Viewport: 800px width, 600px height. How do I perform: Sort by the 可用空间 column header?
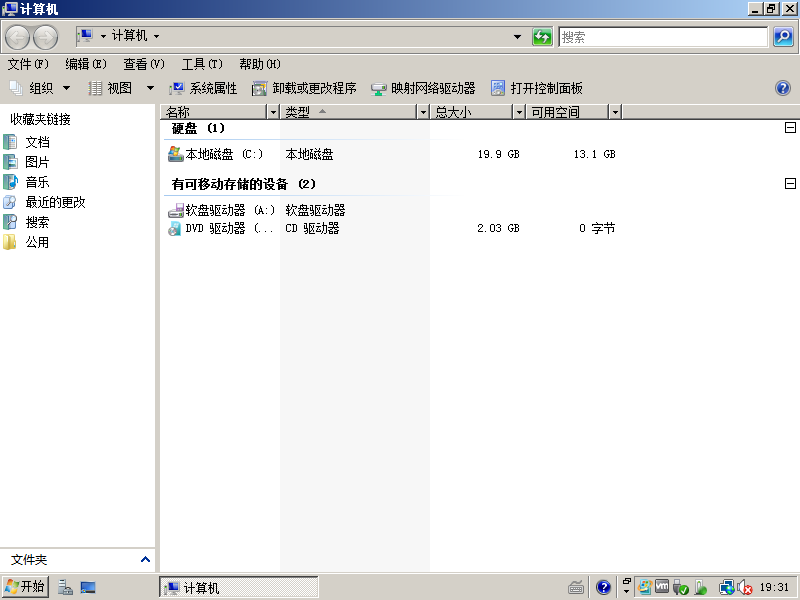coord(568,112)
